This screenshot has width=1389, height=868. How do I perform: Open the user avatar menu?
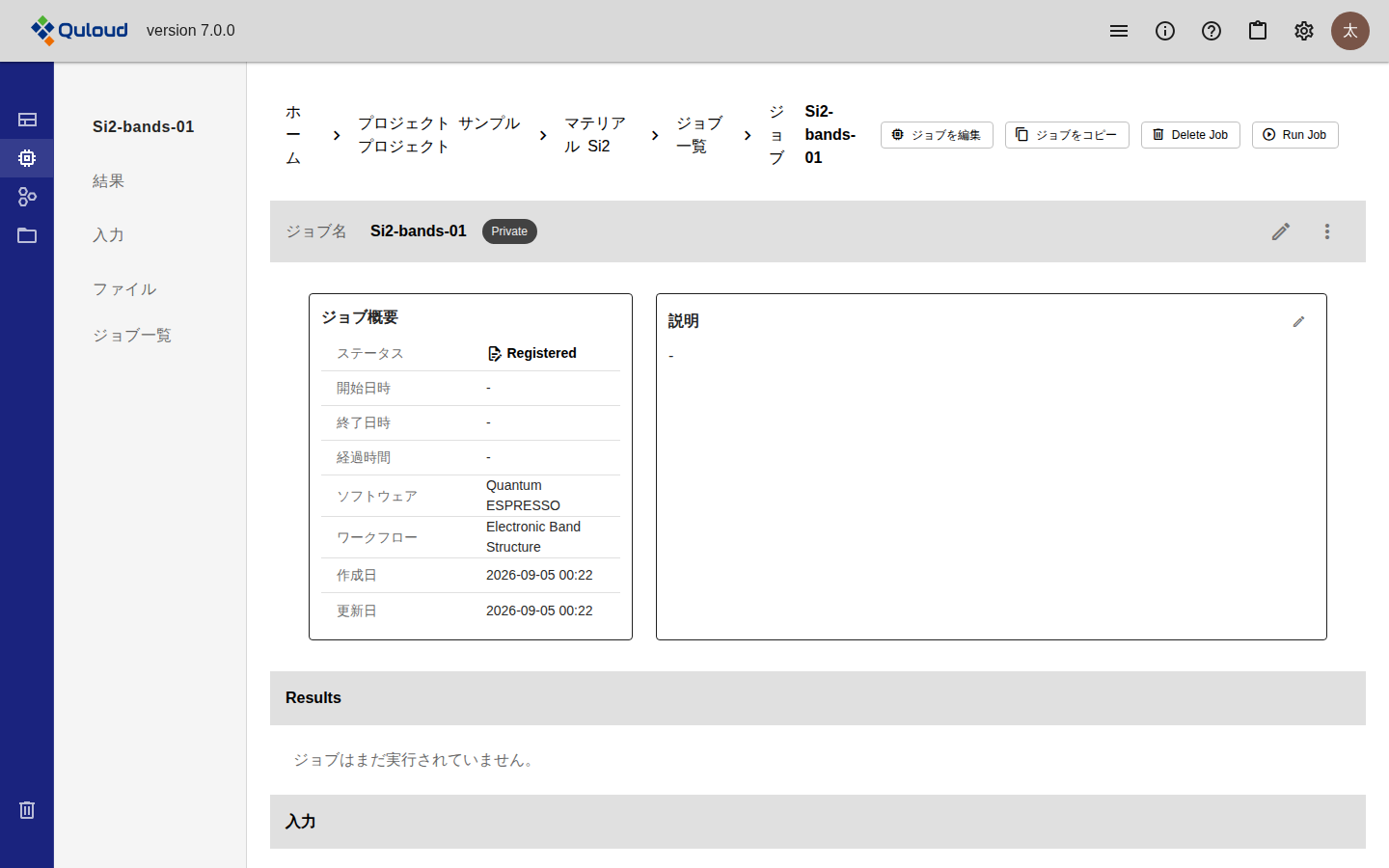tap(1350, 31)
